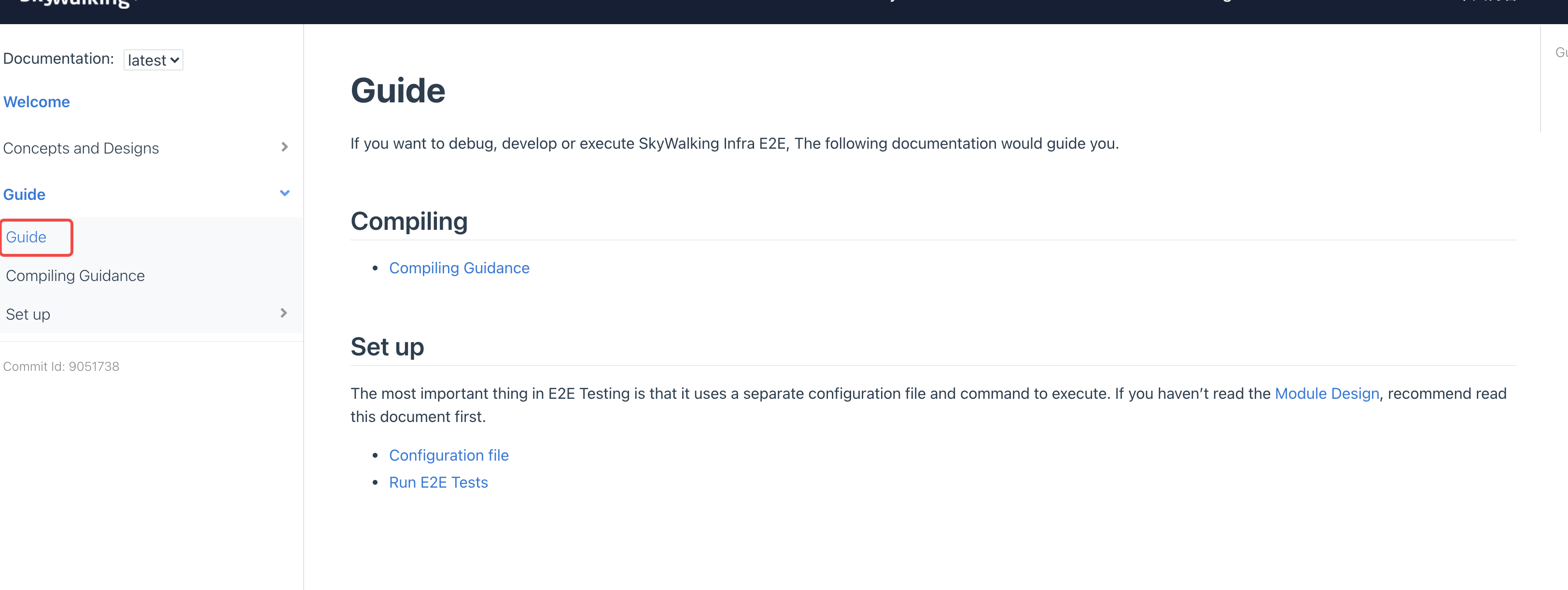Viewport: 1568px width, 590px height.
Task: Select Set up item in sidebar
Action: point(28,314)
